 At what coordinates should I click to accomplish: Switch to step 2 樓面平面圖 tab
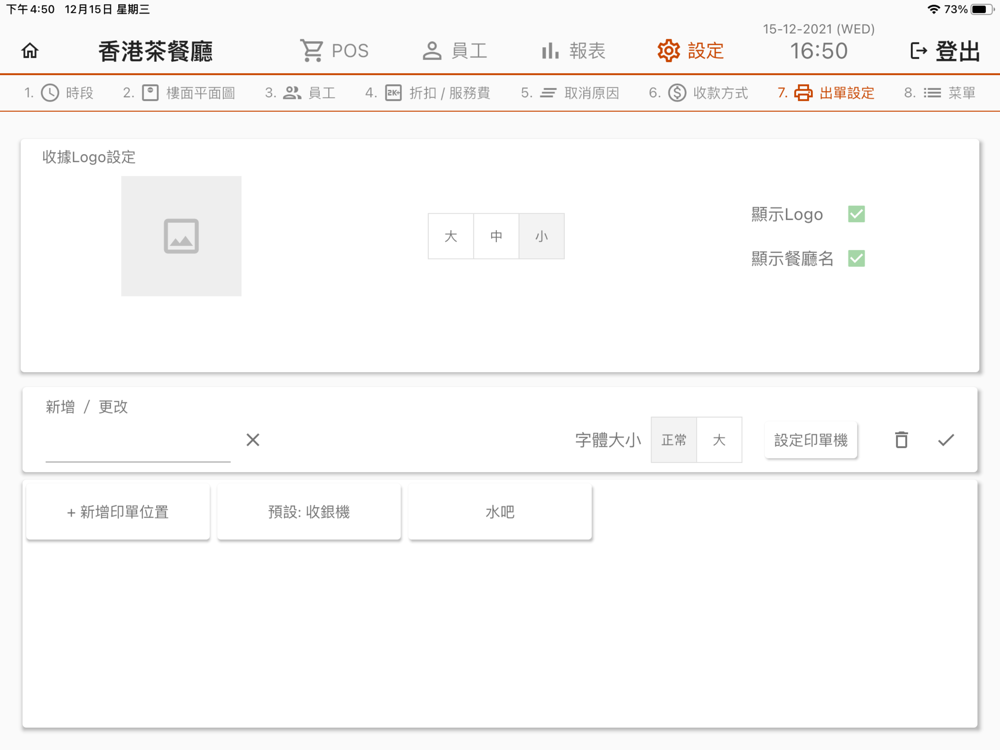point(179,93)
